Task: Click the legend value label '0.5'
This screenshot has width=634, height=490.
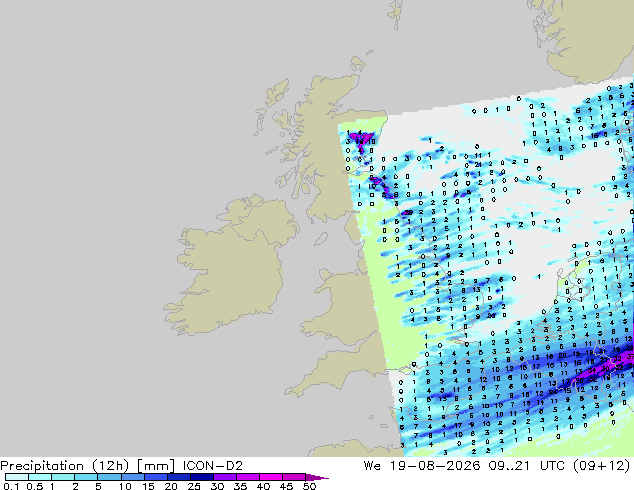Action: click(35, 486)
